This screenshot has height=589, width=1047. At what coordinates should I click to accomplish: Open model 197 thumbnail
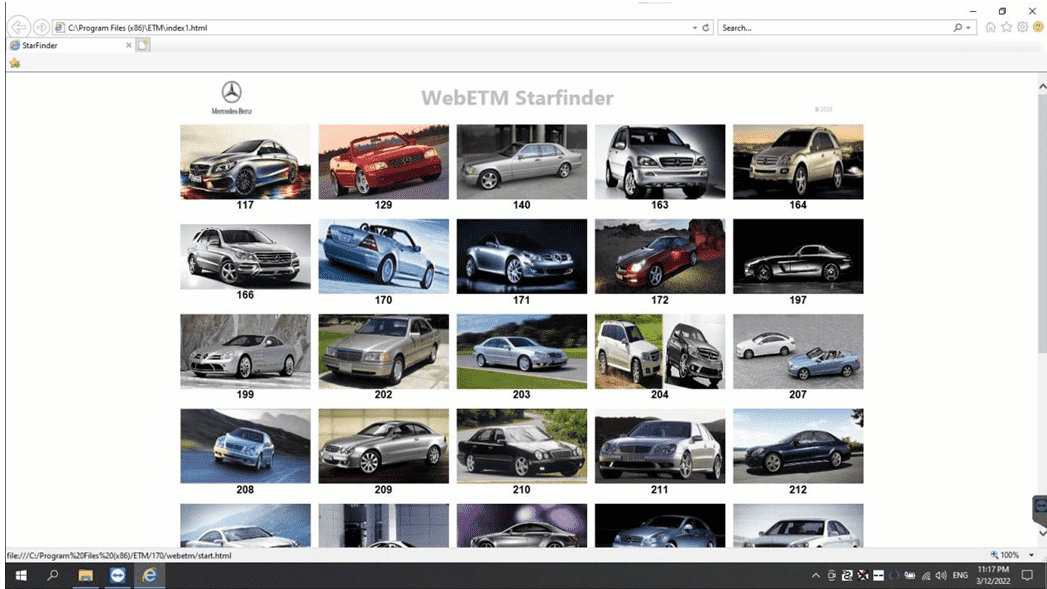coord(798,256)
